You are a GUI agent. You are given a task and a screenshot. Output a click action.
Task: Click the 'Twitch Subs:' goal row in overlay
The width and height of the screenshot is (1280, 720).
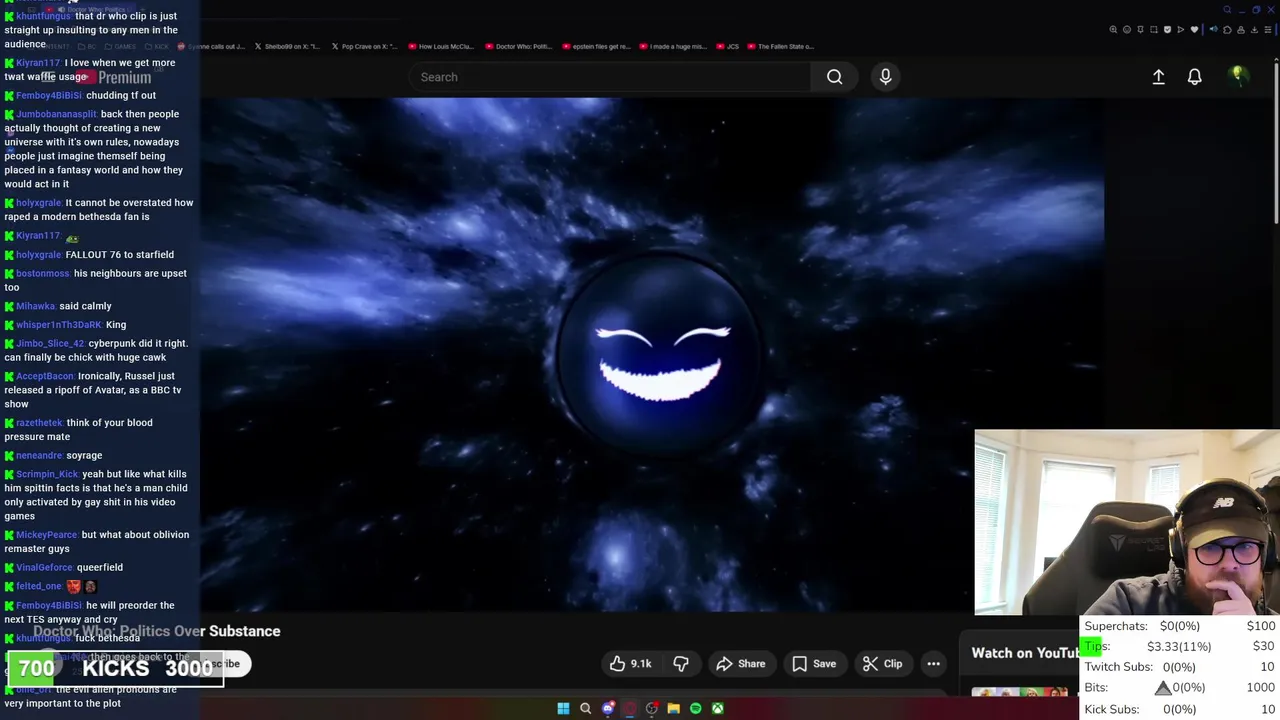tap(1180, 667)
